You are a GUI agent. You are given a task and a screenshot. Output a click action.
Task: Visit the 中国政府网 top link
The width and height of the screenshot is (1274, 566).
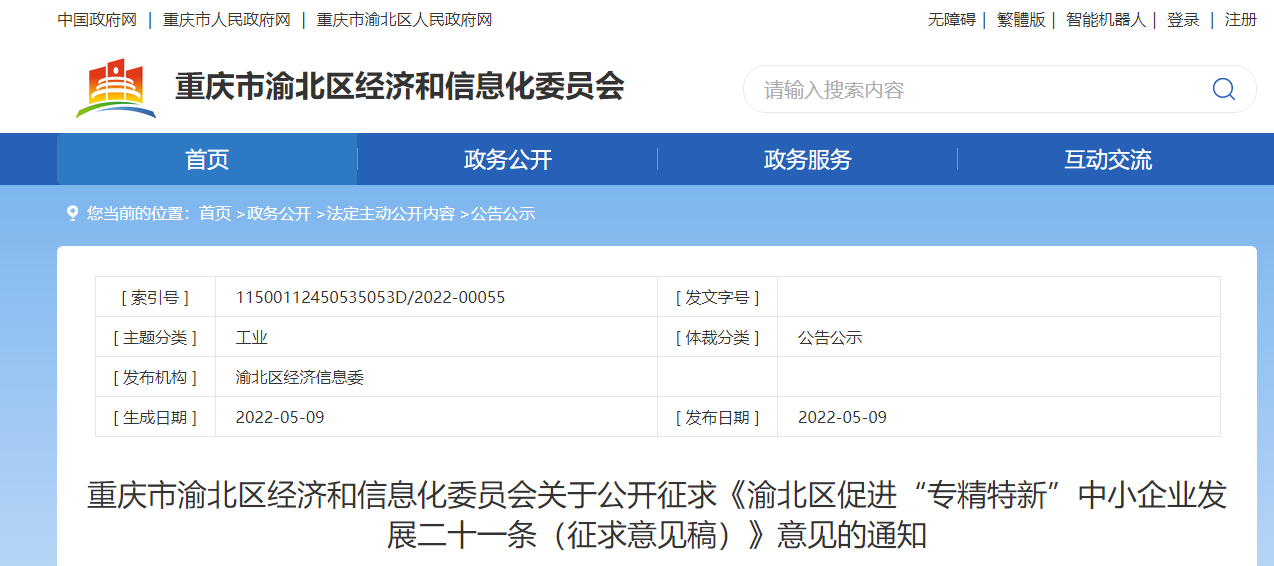click(x=97, y=20)
